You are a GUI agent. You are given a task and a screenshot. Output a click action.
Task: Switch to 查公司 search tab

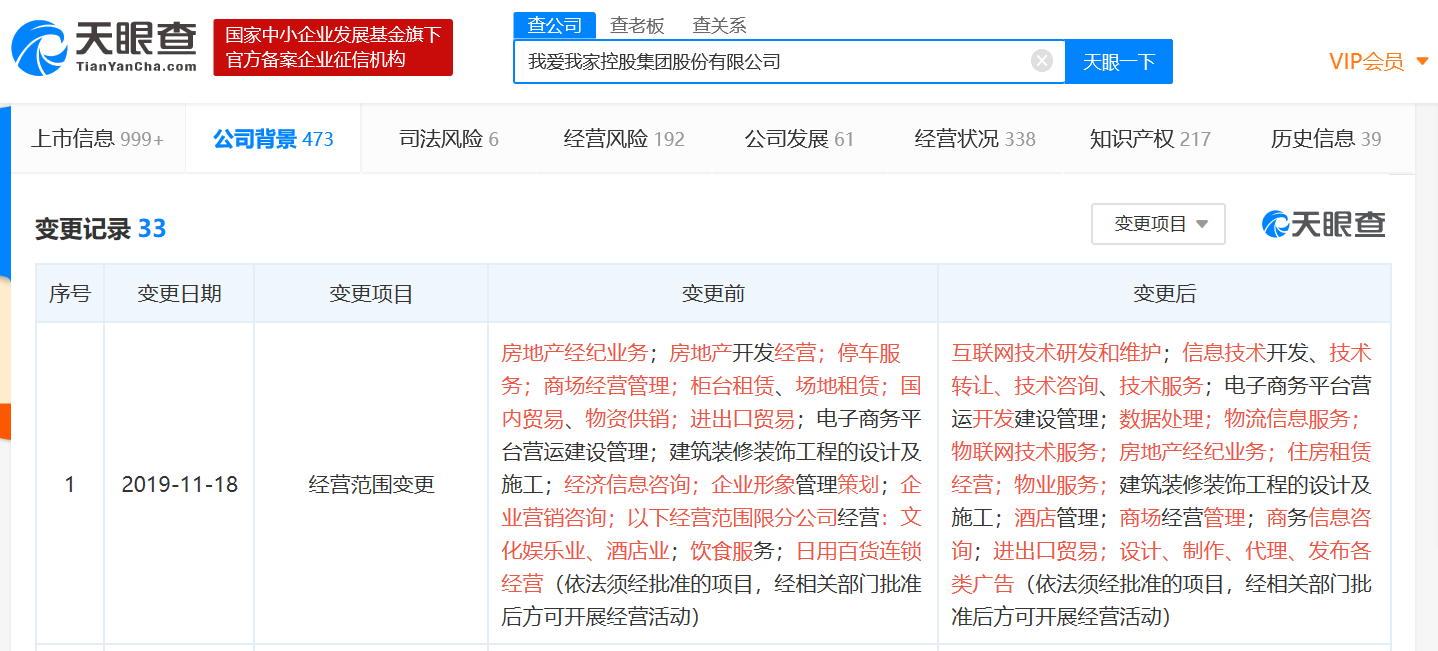[555, 25]
